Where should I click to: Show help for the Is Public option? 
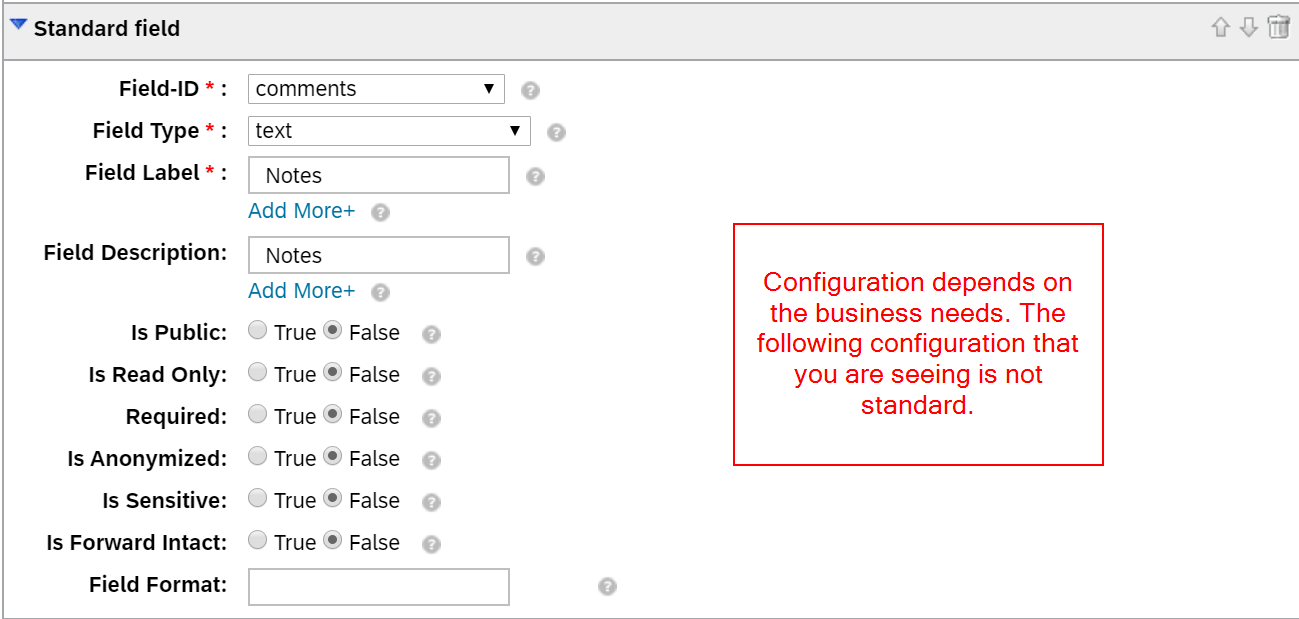[x=431, y=334]
